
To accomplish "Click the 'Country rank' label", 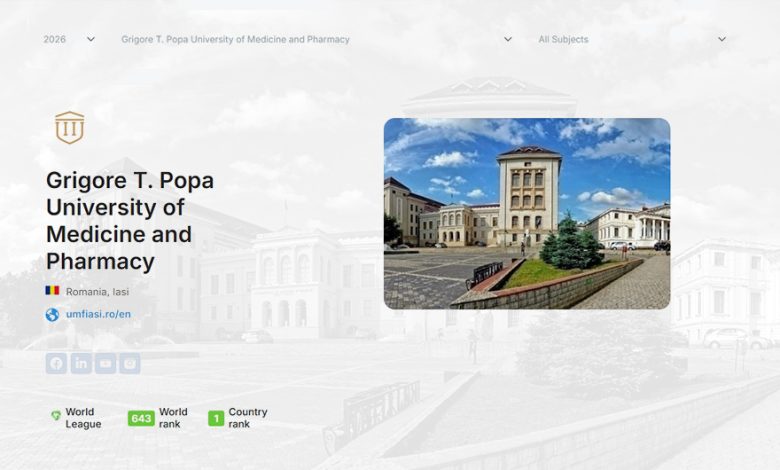I will click(x=248, y=418).
